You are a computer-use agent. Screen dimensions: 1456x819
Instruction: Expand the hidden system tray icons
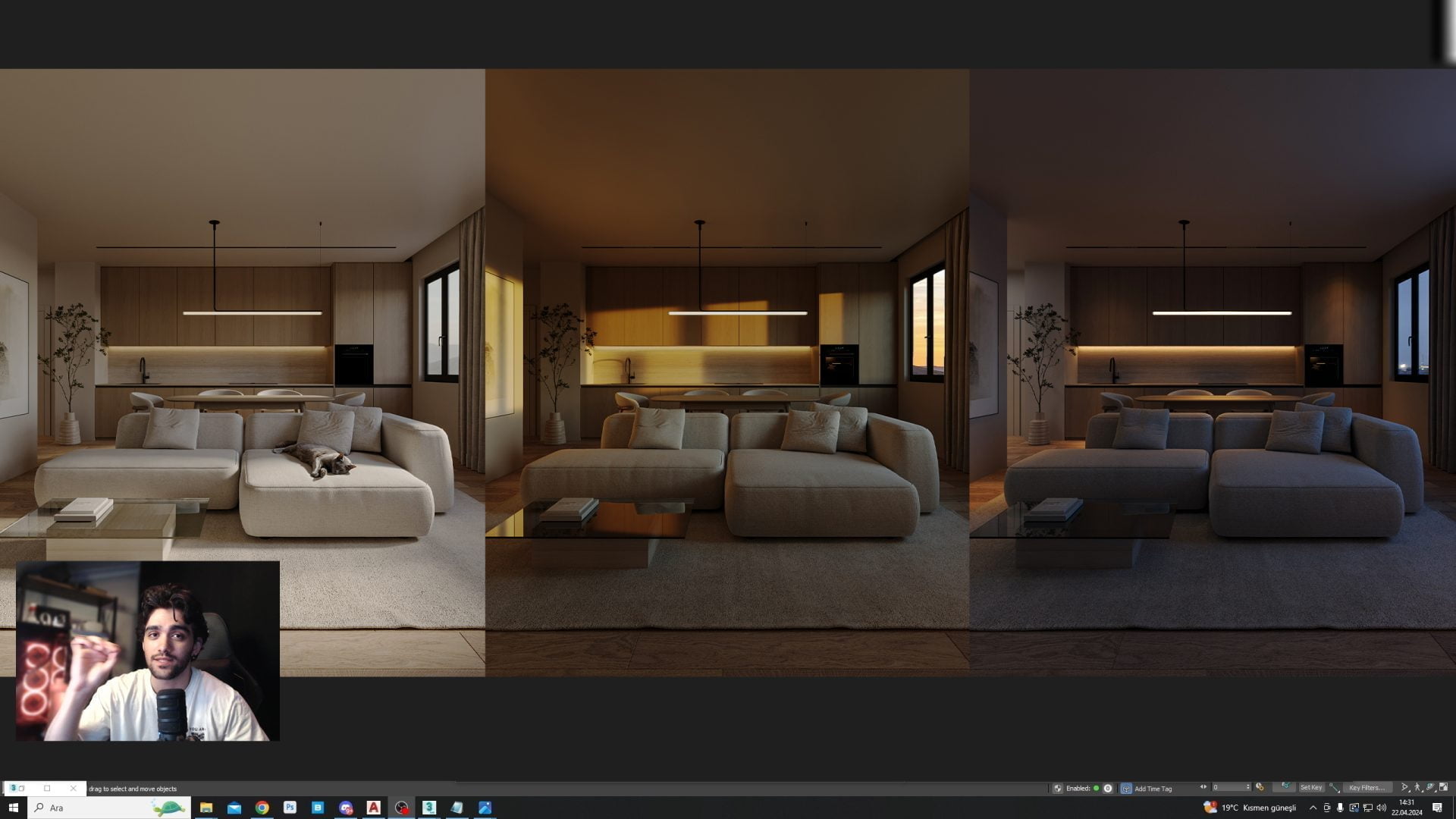tap(1313, 808)
